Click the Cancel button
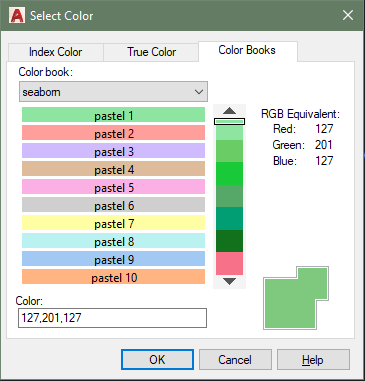Image resolution: width=365 pixels, height=381 pixels. 235,359
